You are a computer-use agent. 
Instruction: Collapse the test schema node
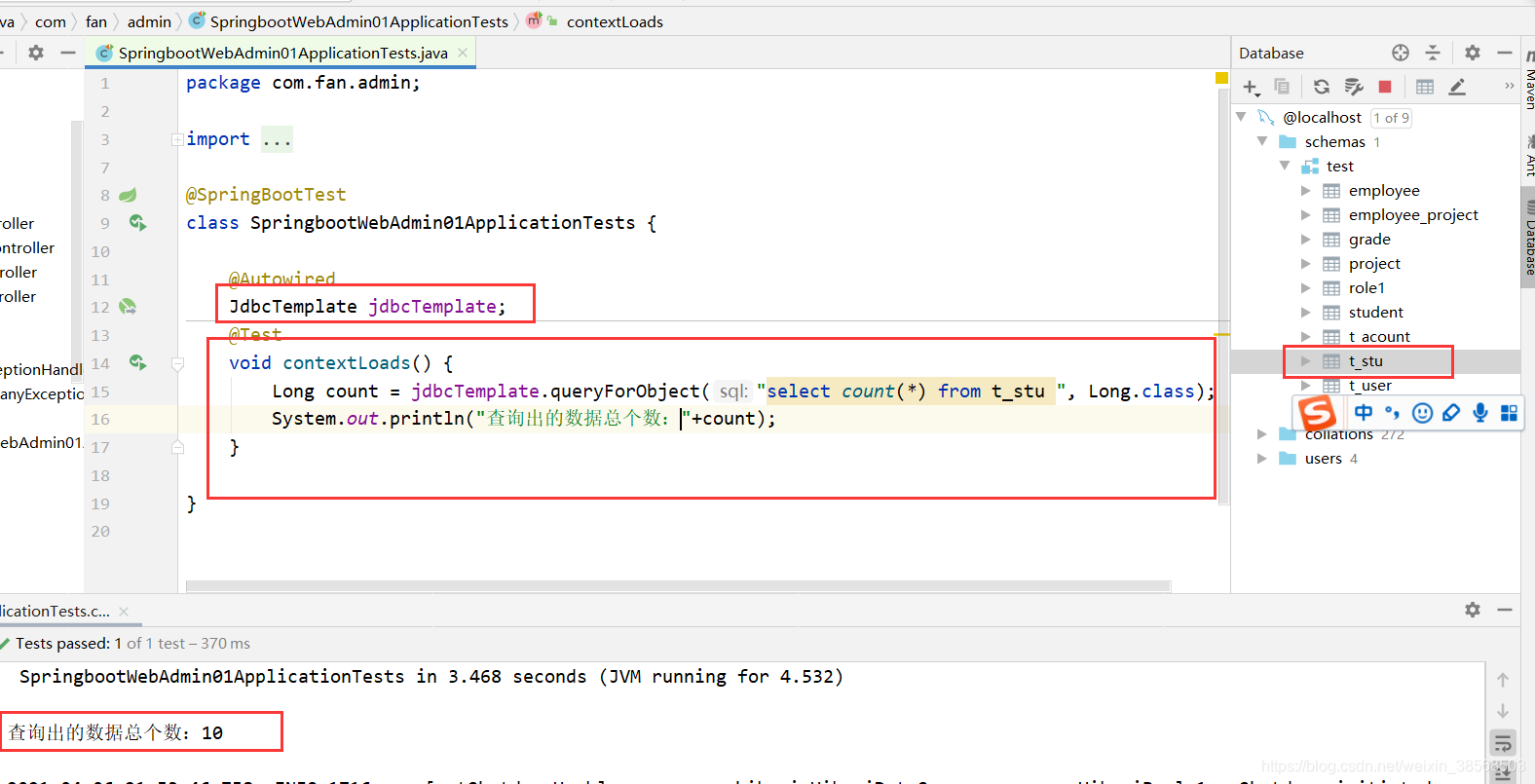click(1285, 166)
